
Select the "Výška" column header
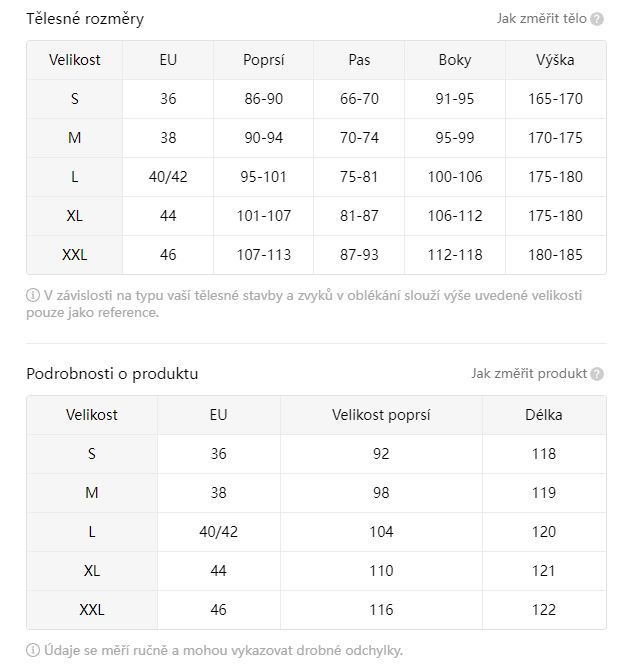[x=555, y=60]
